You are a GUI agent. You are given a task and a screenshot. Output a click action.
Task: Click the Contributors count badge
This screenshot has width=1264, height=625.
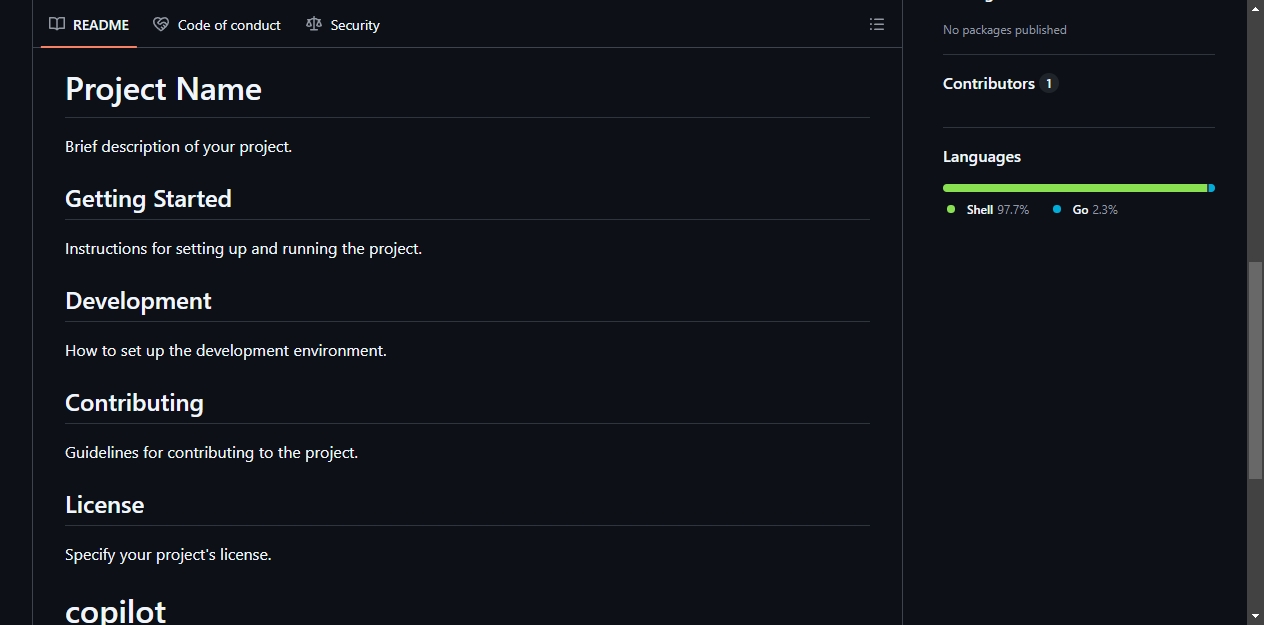1049,84
